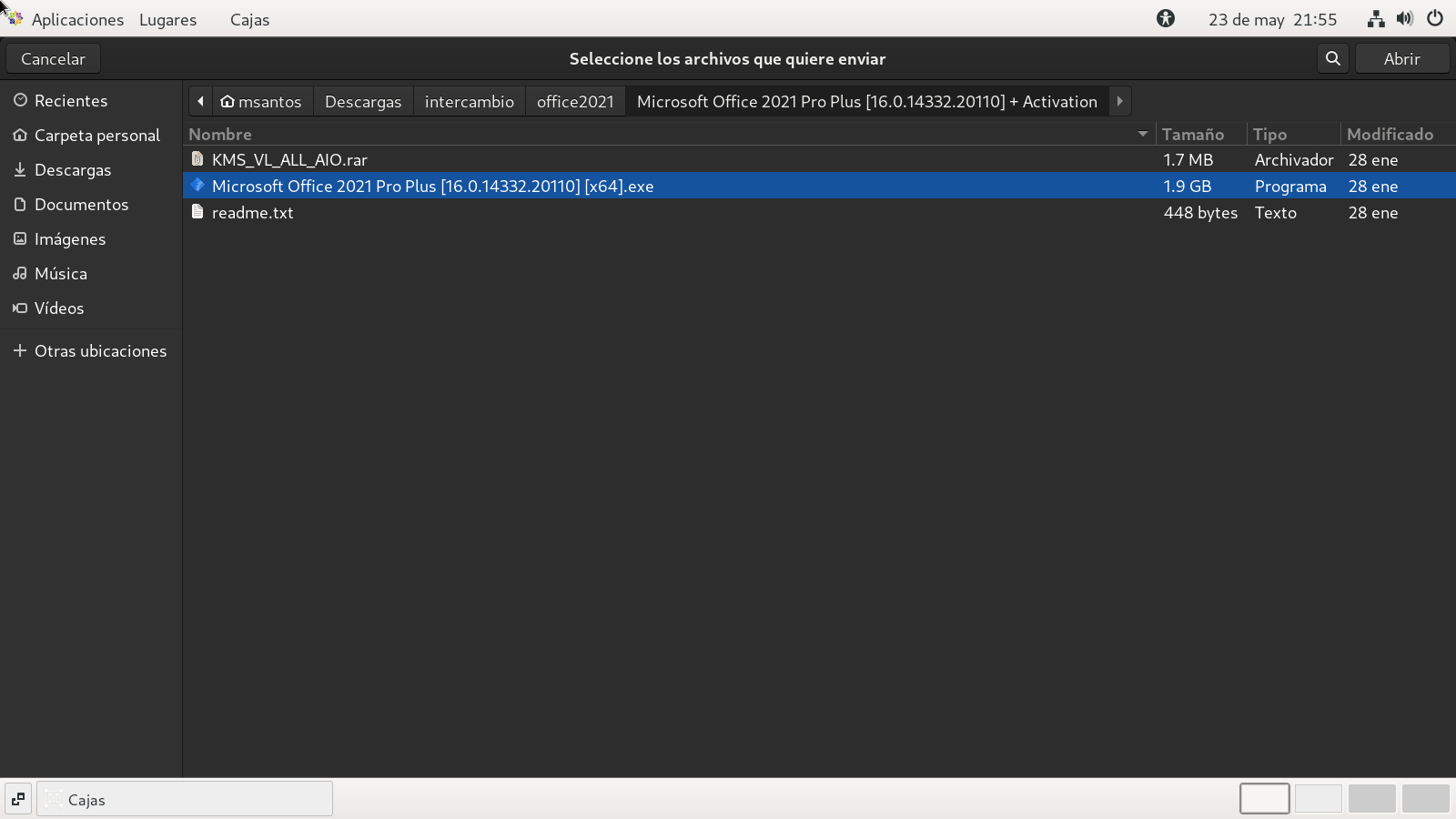Open the volume speaker icon
Screen dimensions: 1456x819
(x=1405, y=18)
